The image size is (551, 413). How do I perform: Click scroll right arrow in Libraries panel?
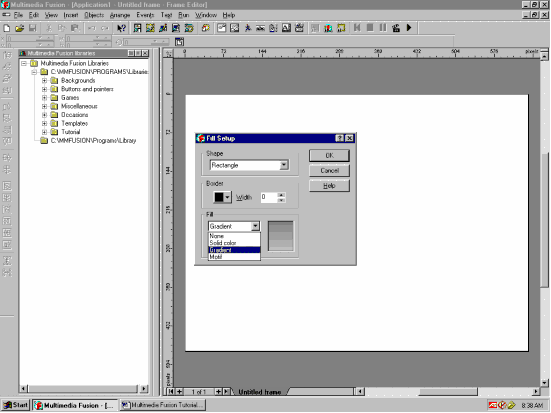144,389
